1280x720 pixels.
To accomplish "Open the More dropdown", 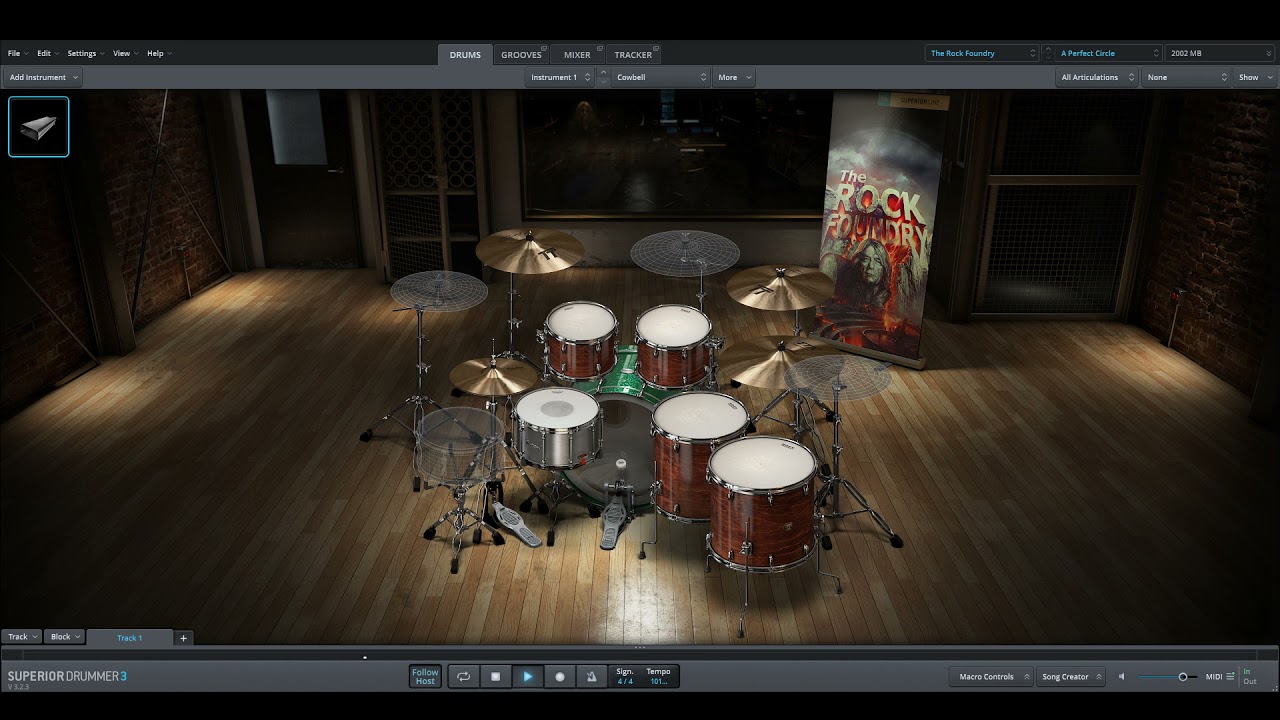I will [734, 77].
